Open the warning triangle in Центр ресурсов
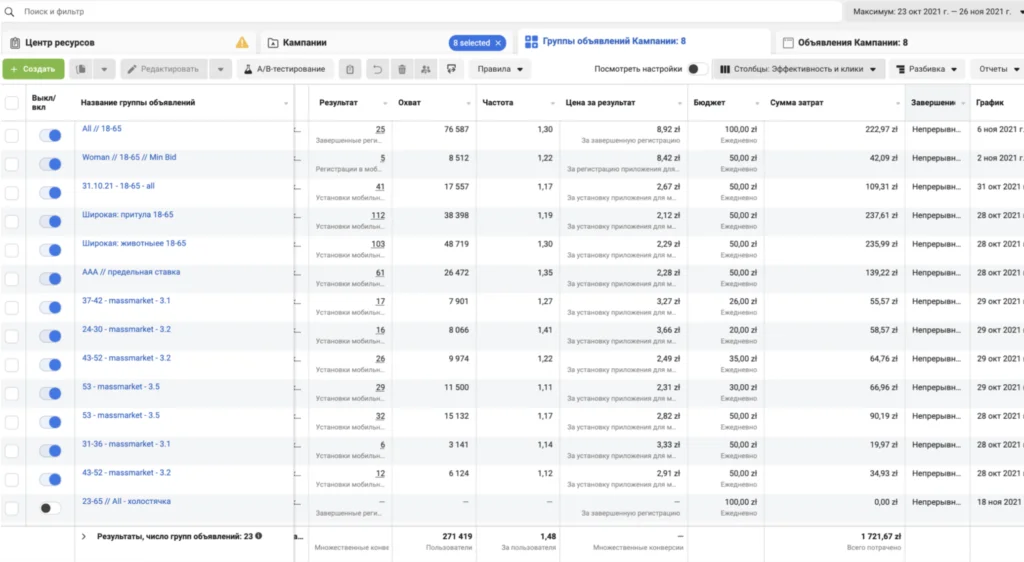This screenshot has width=1024, height=562. coord(242,42)
